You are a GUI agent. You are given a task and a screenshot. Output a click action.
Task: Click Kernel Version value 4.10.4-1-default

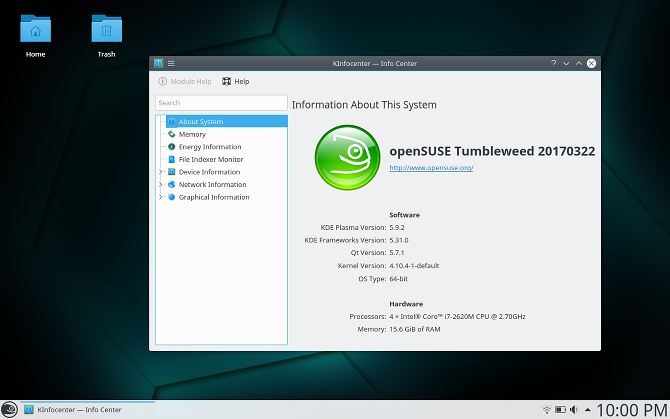(414, 266)
